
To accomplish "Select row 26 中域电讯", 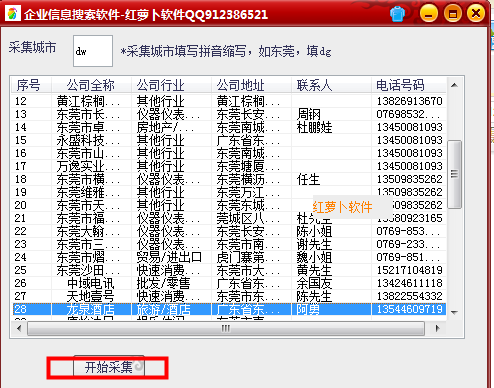I will pos(229,283).
